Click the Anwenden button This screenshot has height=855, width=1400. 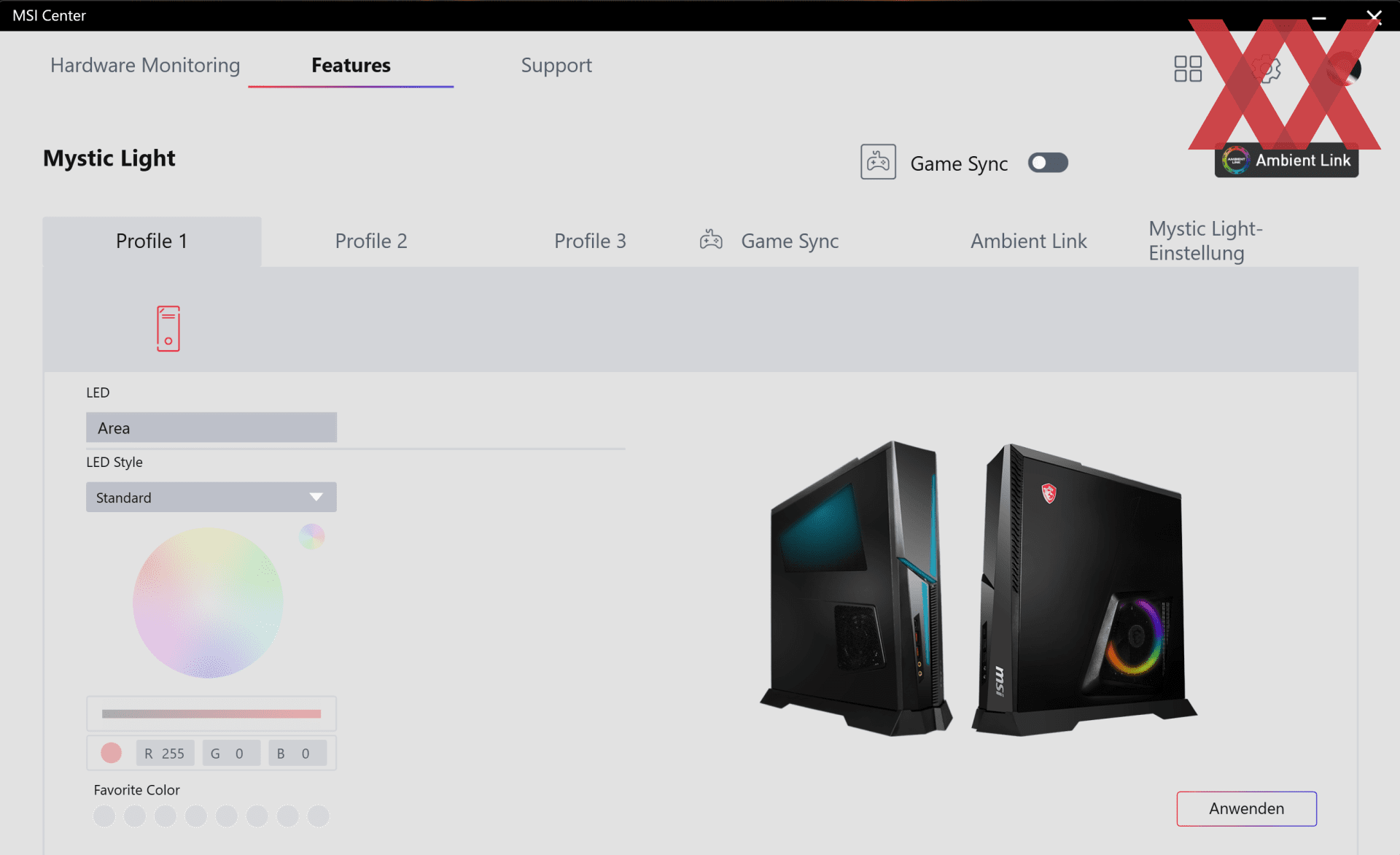point(1247,808)
